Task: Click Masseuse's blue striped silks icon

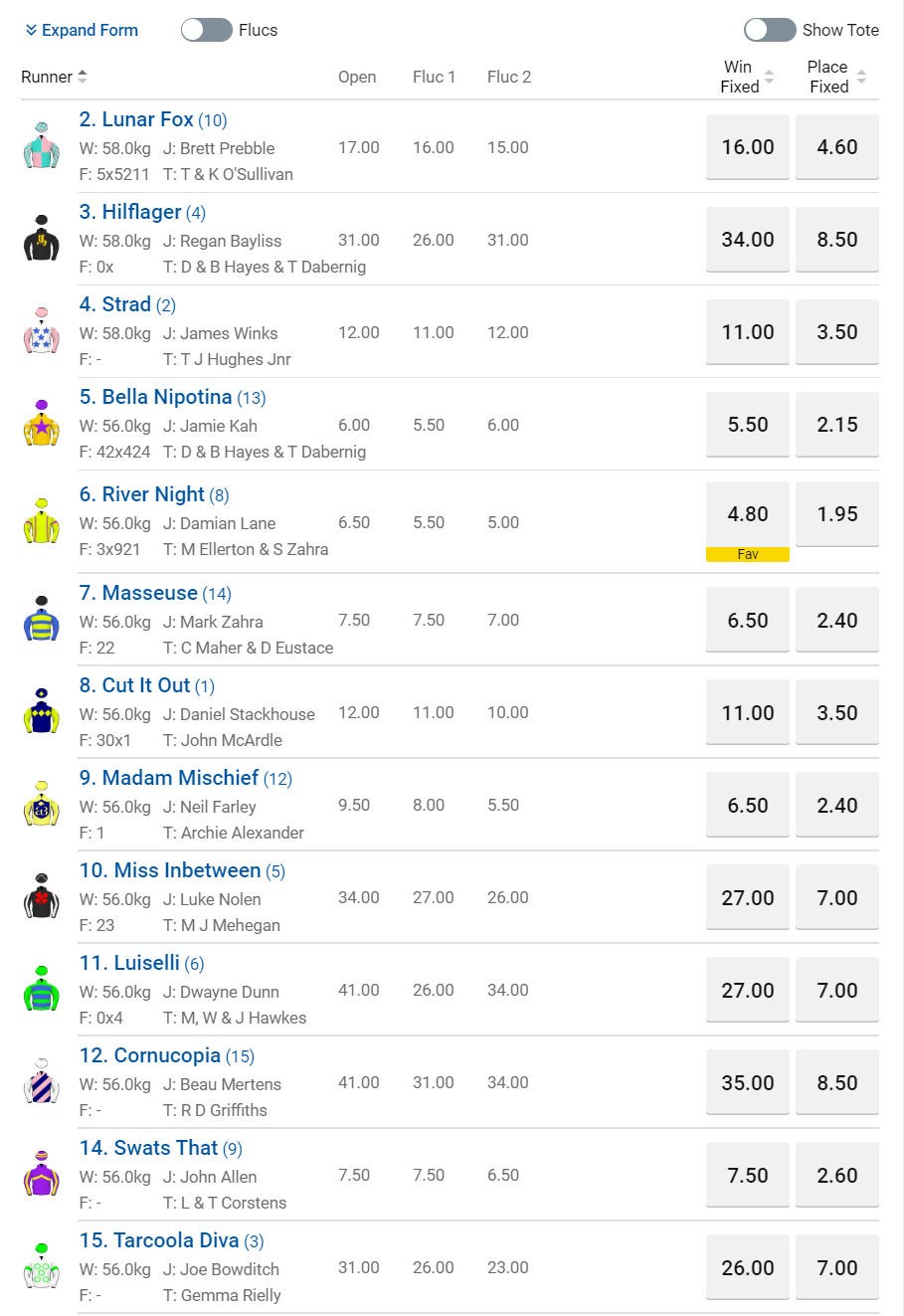Action: (42, 620)
